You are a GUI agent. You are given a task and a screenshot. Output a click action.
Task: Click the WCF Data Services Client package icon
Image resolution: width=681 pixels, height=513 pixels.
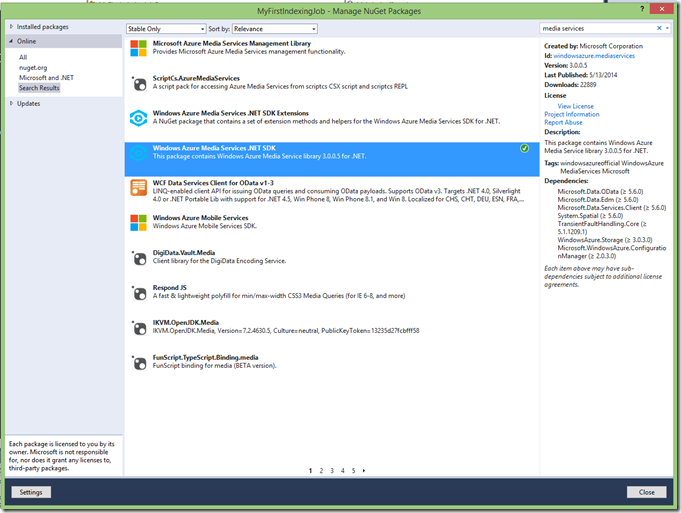[139, 189]
